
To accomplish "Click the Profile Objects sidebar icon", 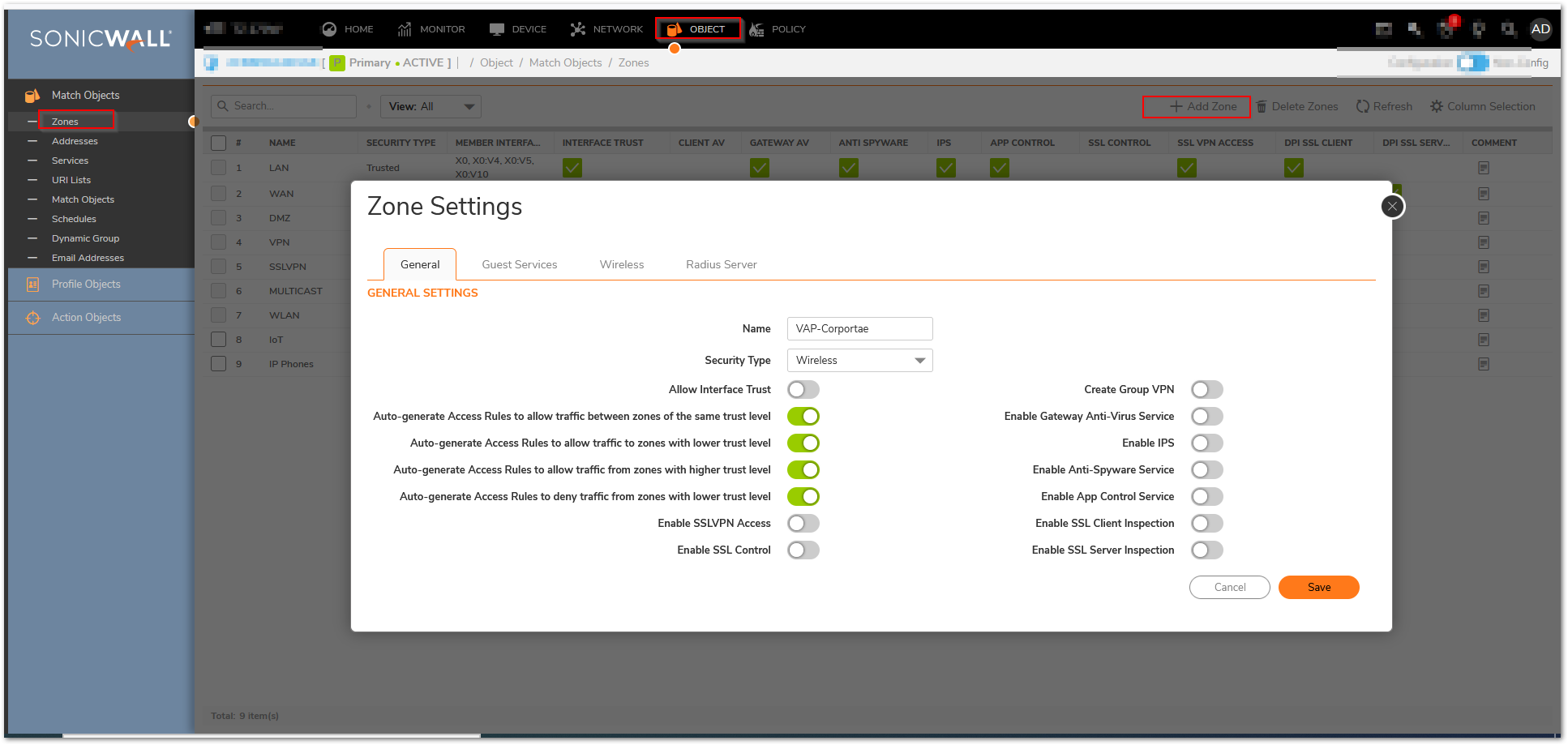I will (x=32, y=285).
